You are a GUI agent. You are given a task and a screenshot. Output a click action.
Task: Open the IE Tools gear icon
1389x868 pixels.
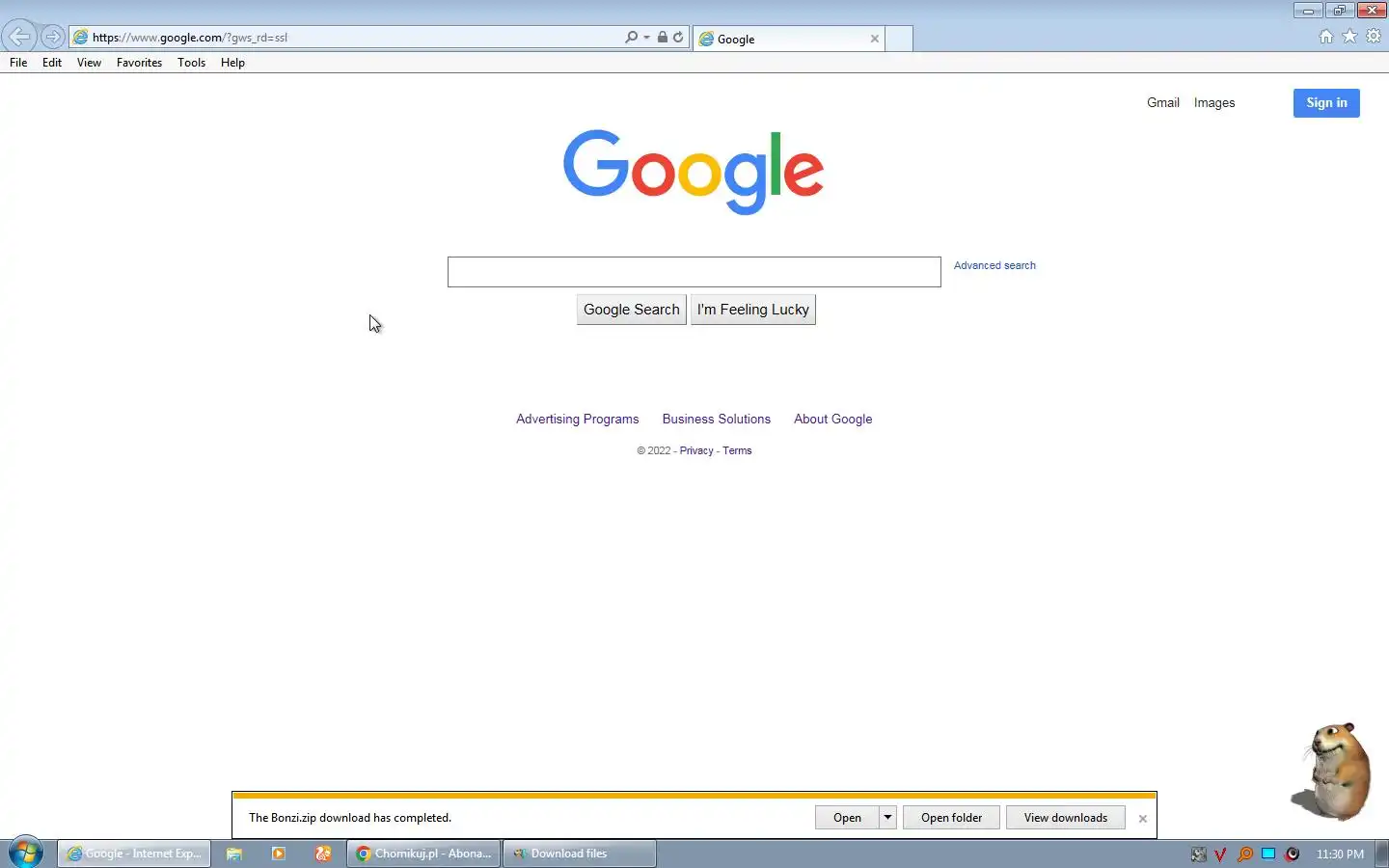[1374, 36]
